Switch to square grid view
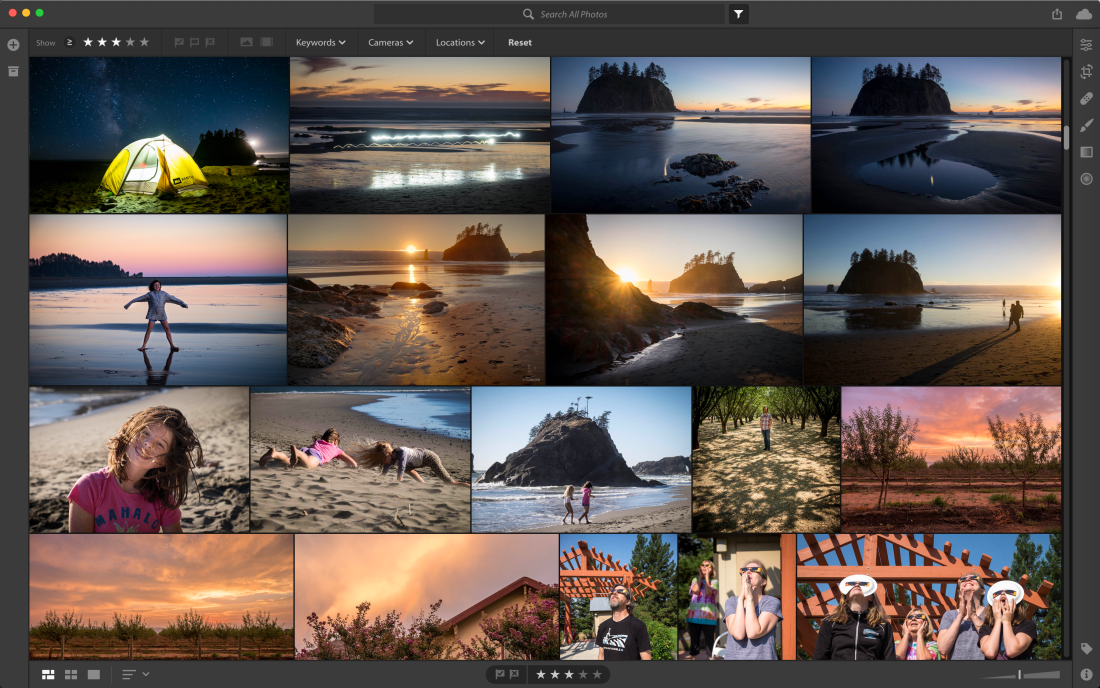 tap(71, 675)
